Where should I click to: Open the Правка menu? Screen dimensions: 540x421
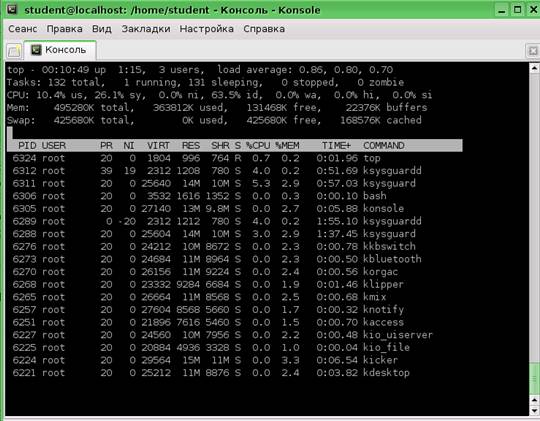(x=64, y=29)
